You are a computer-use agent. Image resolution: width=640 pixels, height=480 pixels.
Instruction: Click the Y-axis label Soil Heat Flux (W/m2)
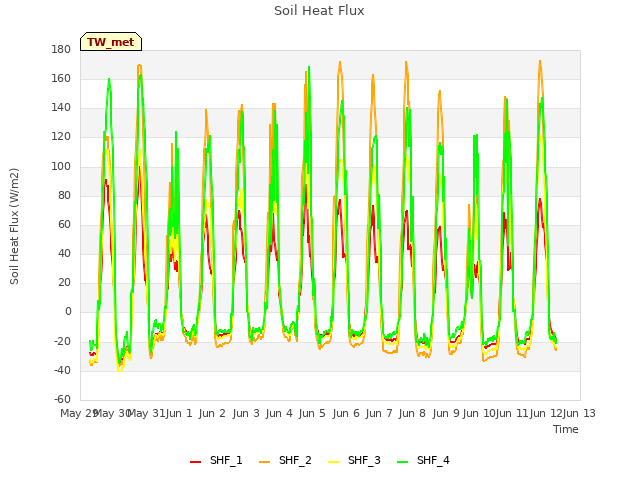(14, 226)
